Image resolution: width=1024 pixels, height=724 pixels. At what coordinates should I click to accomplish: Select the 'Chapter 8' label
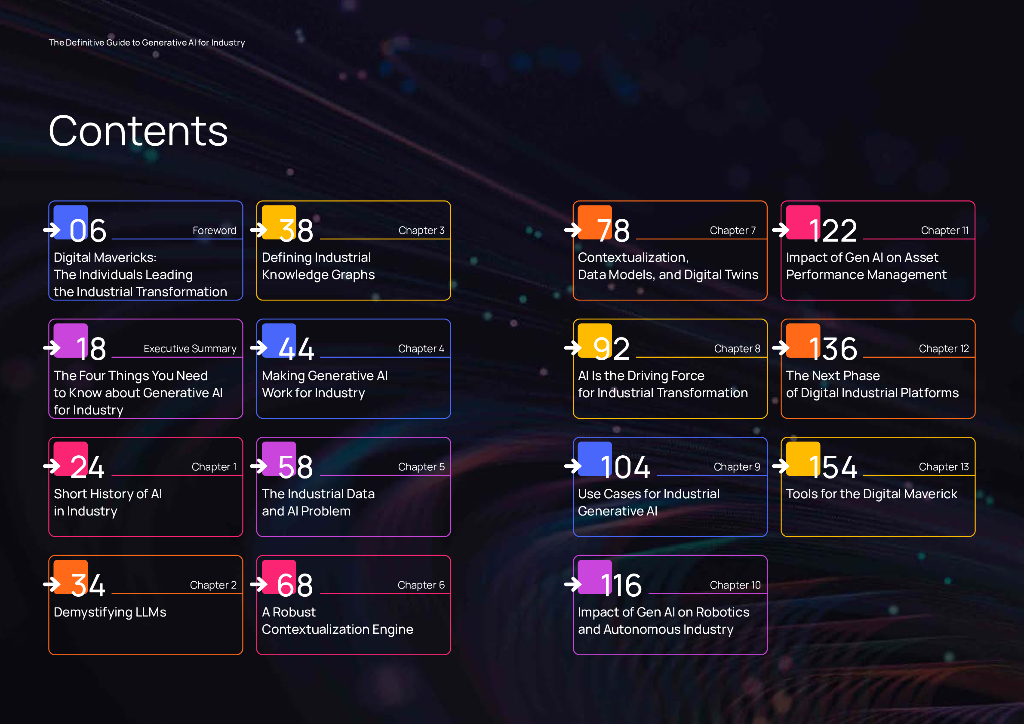[x=737, y=349]
